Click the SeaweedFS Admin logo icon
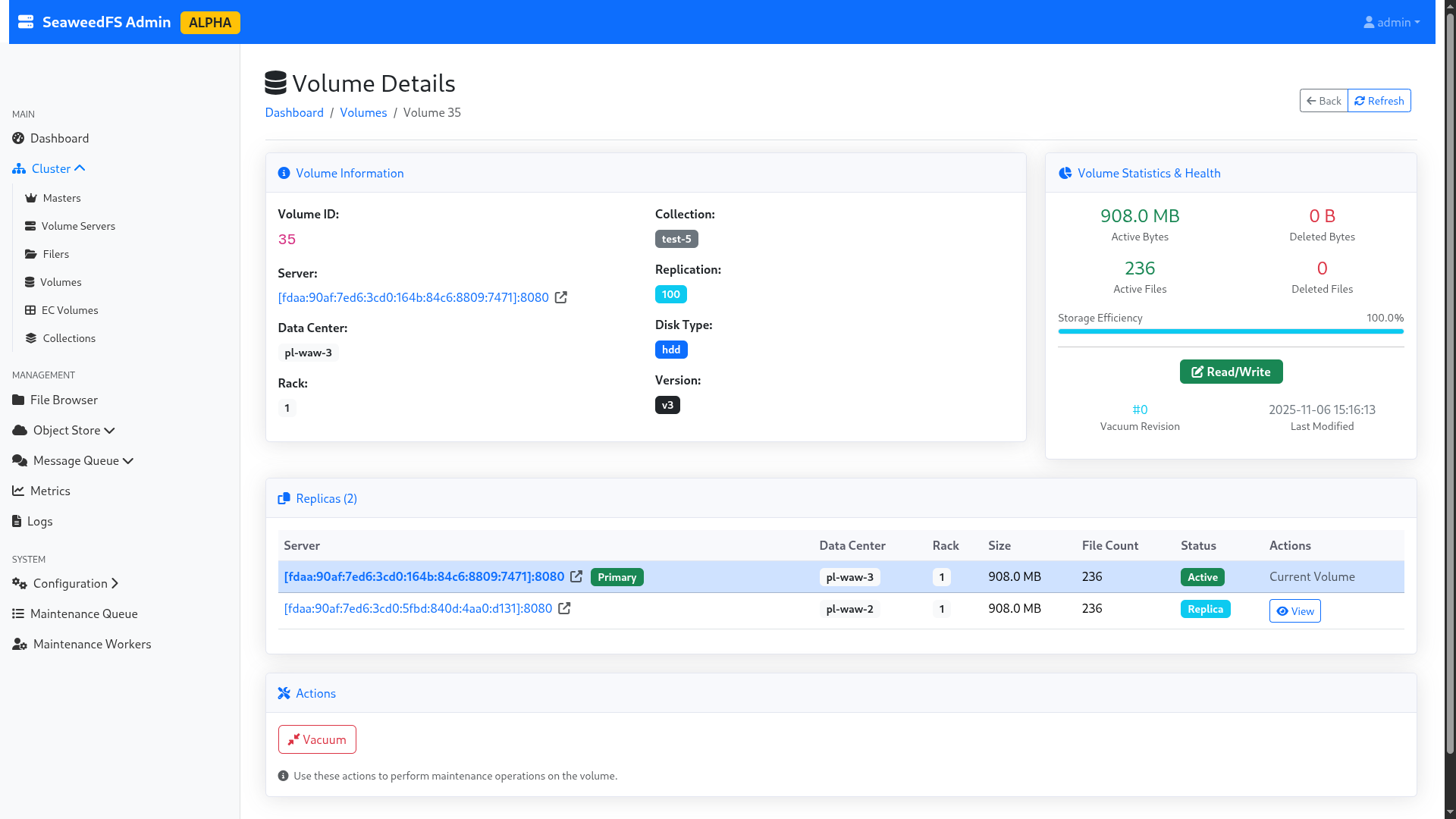Image resolution: width=1456 pixels, height=819 pixels. tap(26, 22)
